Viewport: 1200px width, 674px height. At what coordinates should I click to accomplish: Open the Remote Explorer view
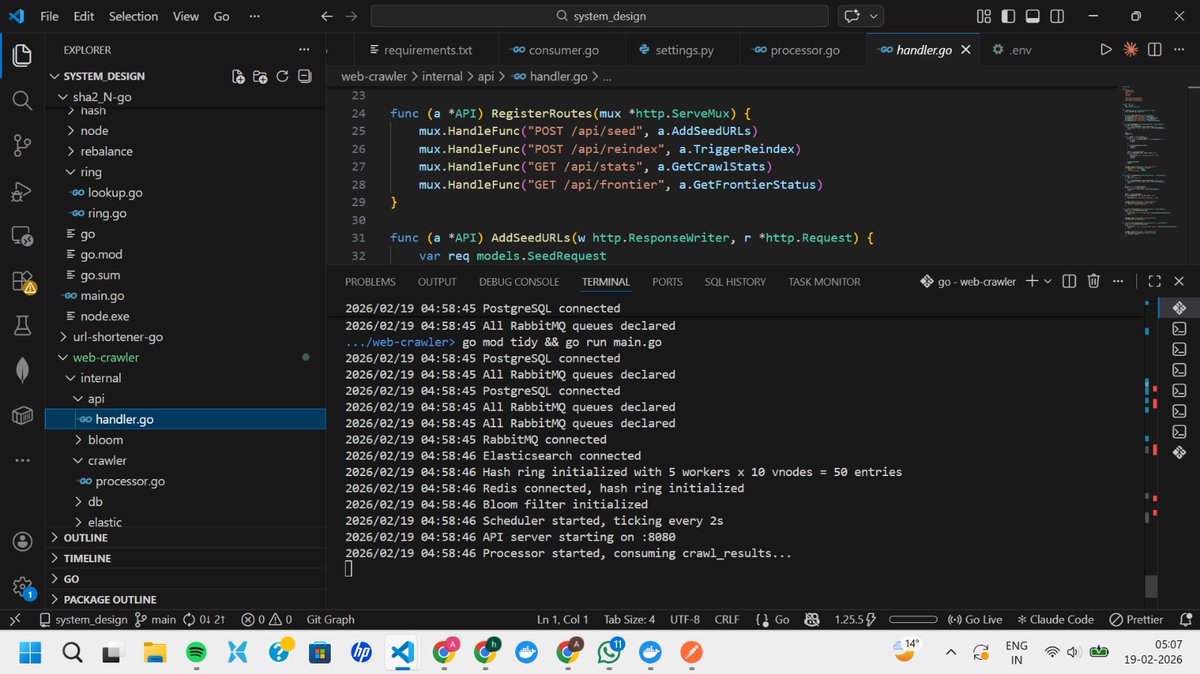point(22,237)
